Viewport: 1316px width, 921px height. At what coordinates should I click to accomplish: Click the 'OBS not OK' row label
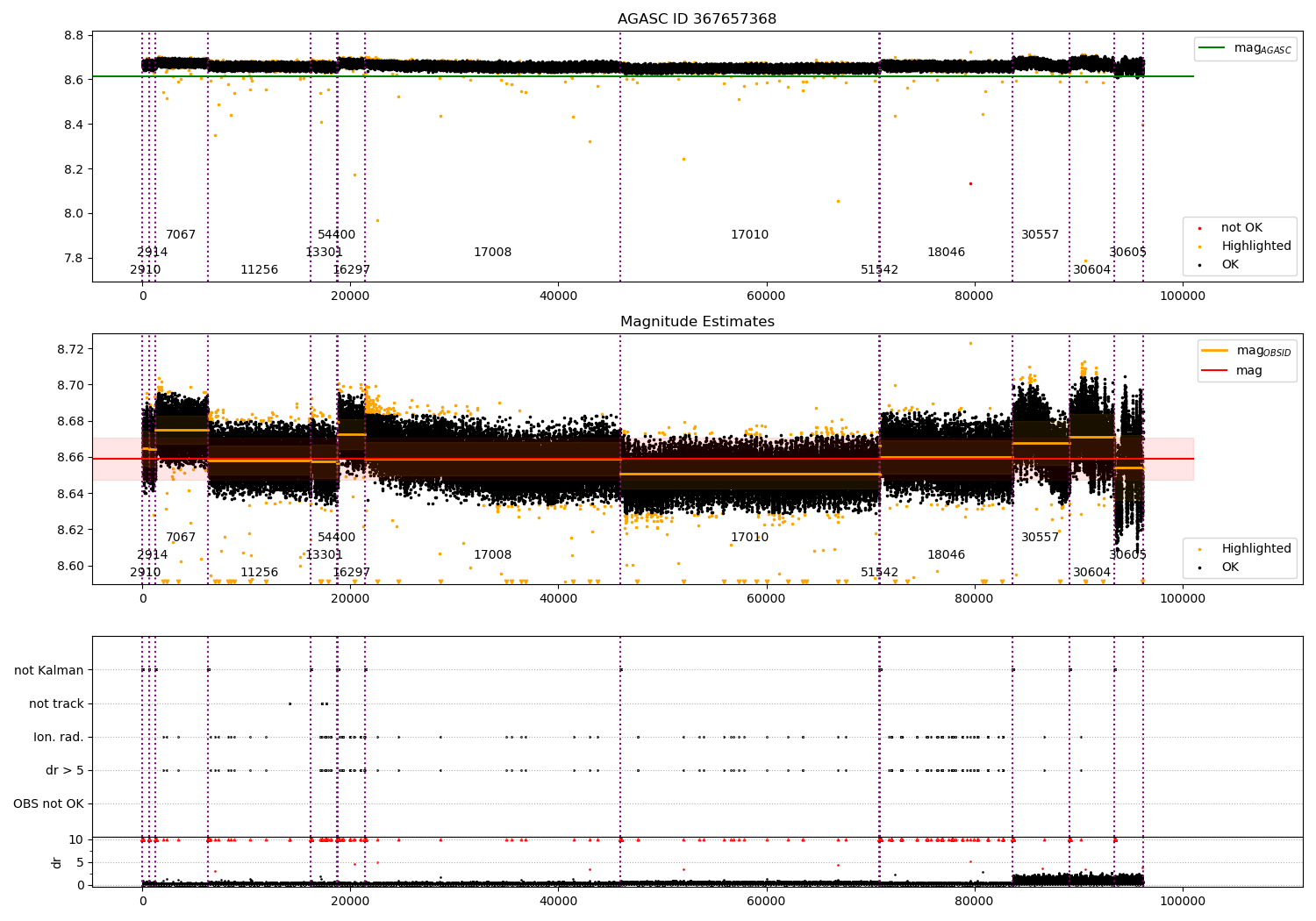coord(48,804)
